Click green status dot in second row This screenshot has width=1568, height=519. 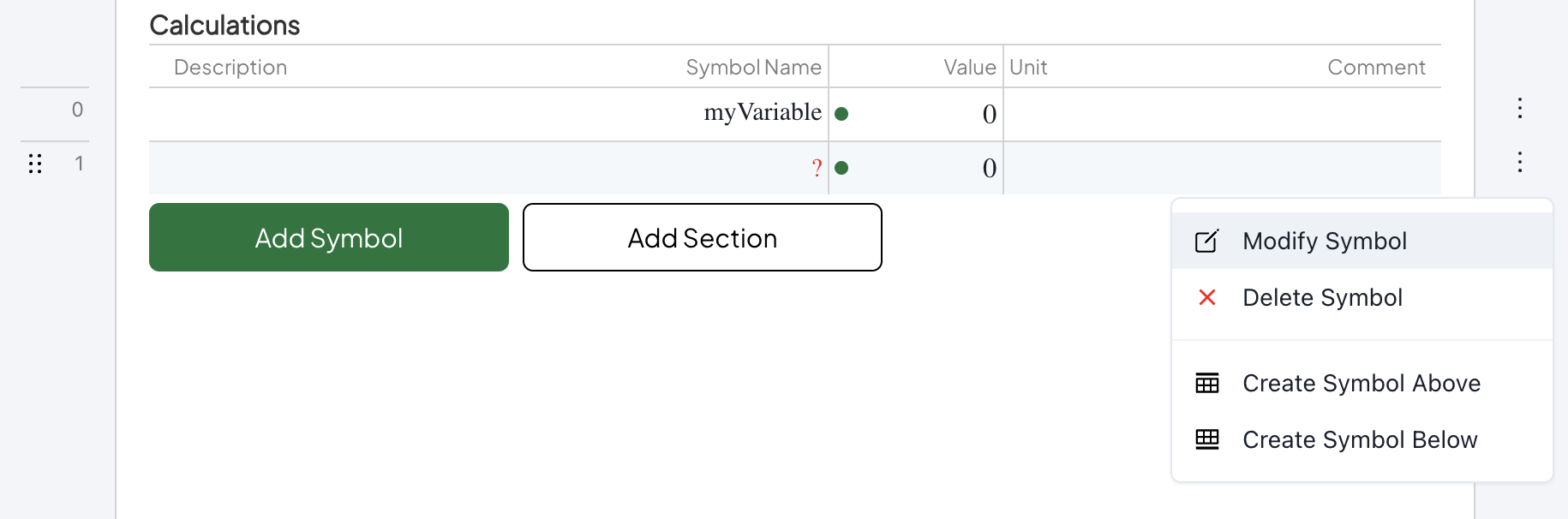(841, 168)
